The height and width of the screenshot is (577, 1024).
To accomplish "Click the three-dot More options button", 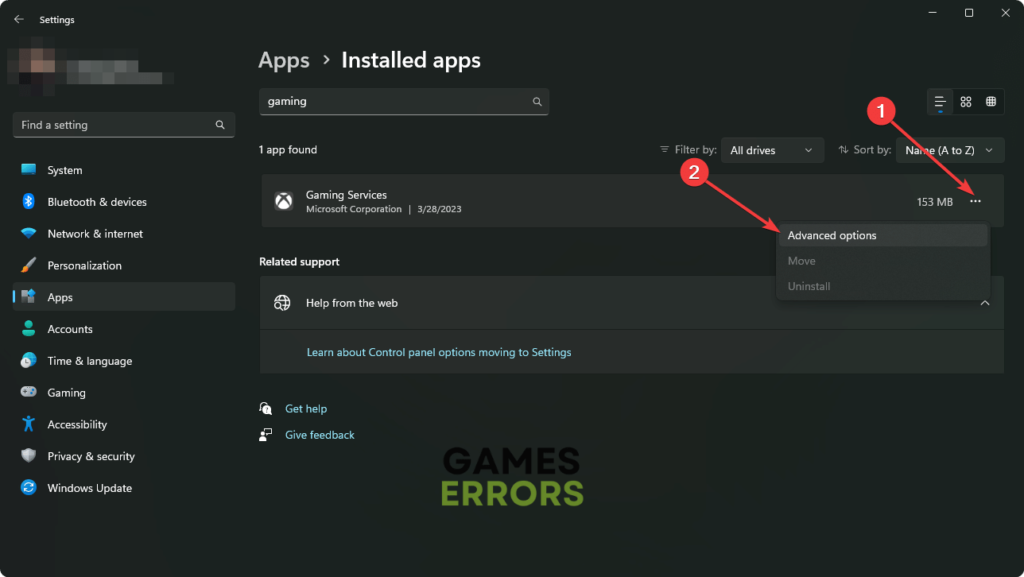I will (x=977, y=201).
